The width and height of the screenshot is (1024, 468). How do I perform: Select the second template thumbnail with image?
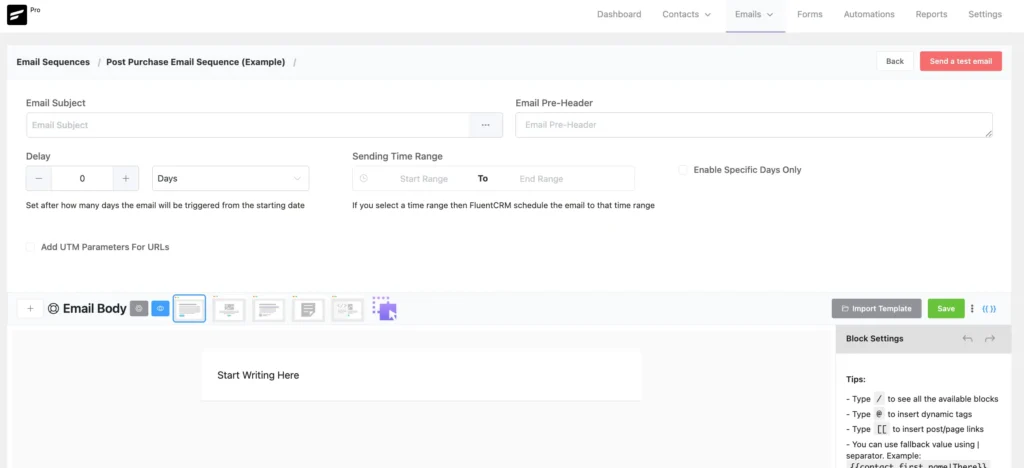(x=229, y=309)
